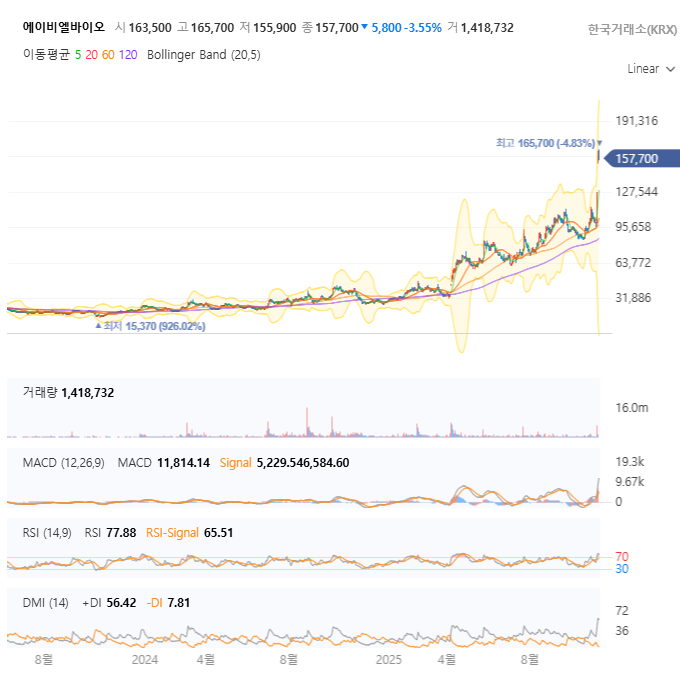Click the 31,886 price axis label
Viewport: 680px width, 697px height.
(x=633, y=297)
